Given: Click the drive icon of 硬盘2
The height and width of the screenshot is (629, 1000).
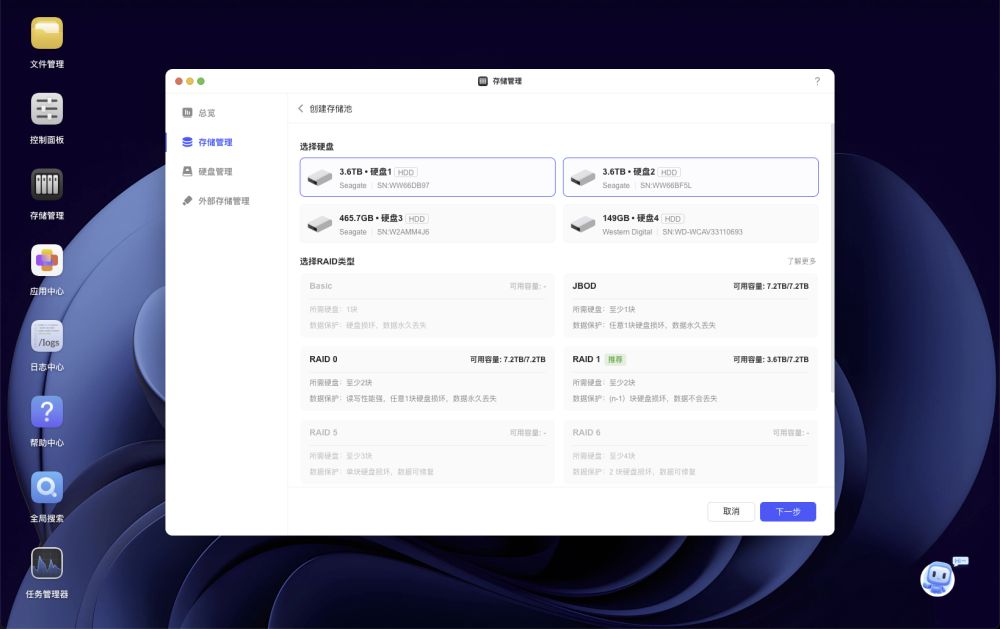Looking at the screenshot, I should click(x=583, y=178).
